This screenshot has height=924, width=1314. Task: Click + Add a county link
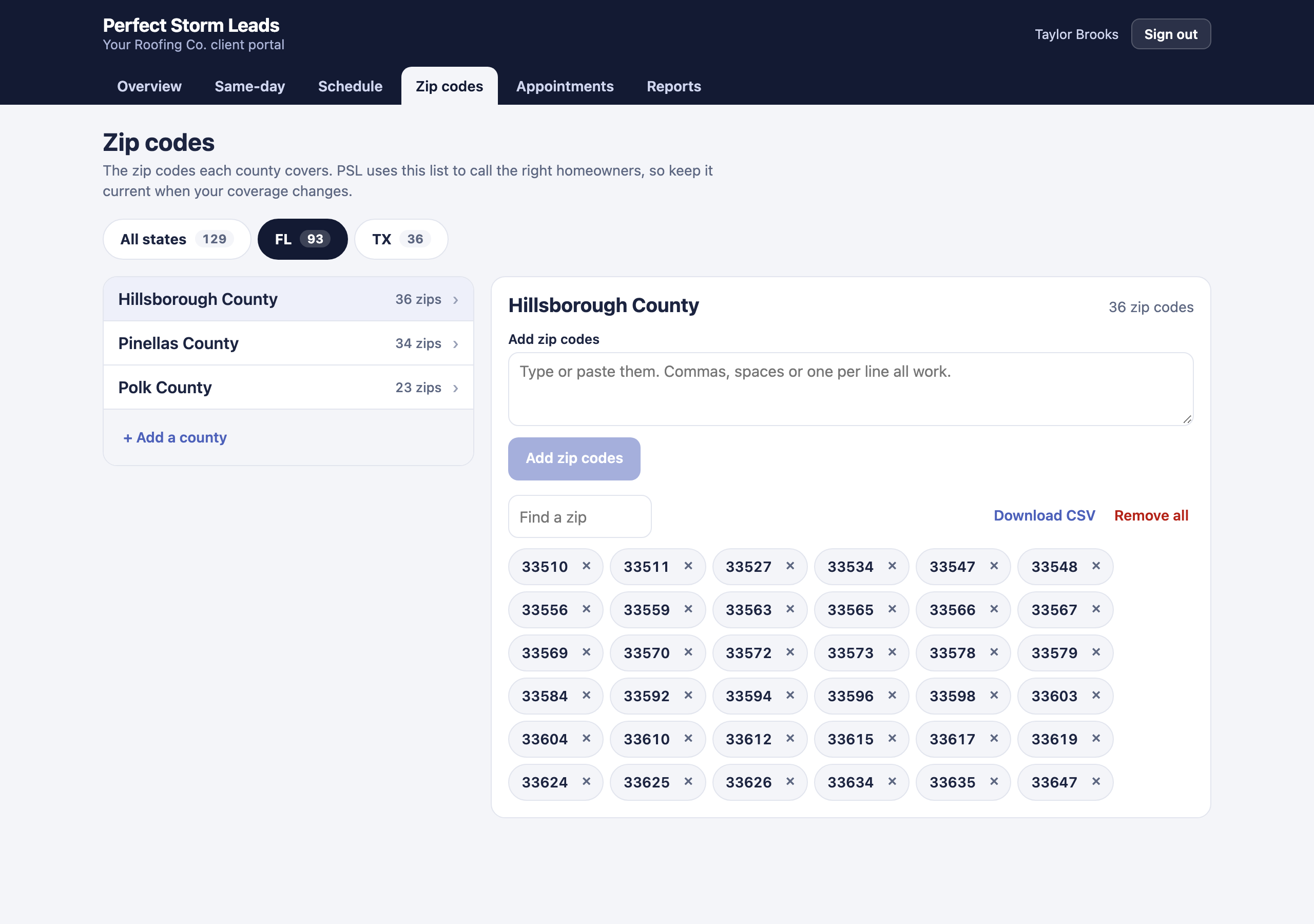(175, 438)
